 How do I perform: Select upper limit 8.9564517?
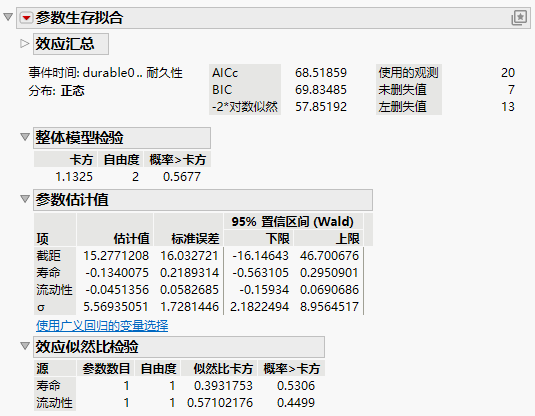(330, 307)
